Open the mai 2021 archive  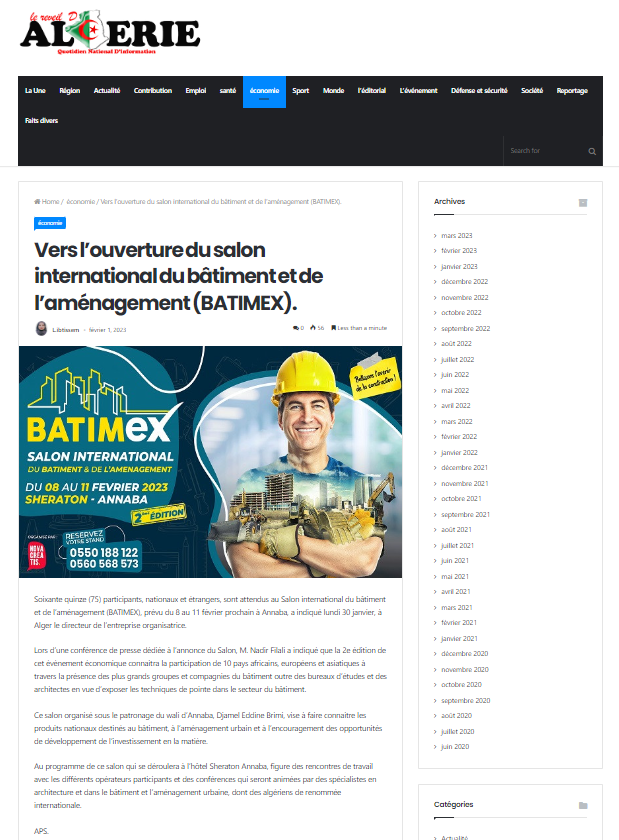455,578
